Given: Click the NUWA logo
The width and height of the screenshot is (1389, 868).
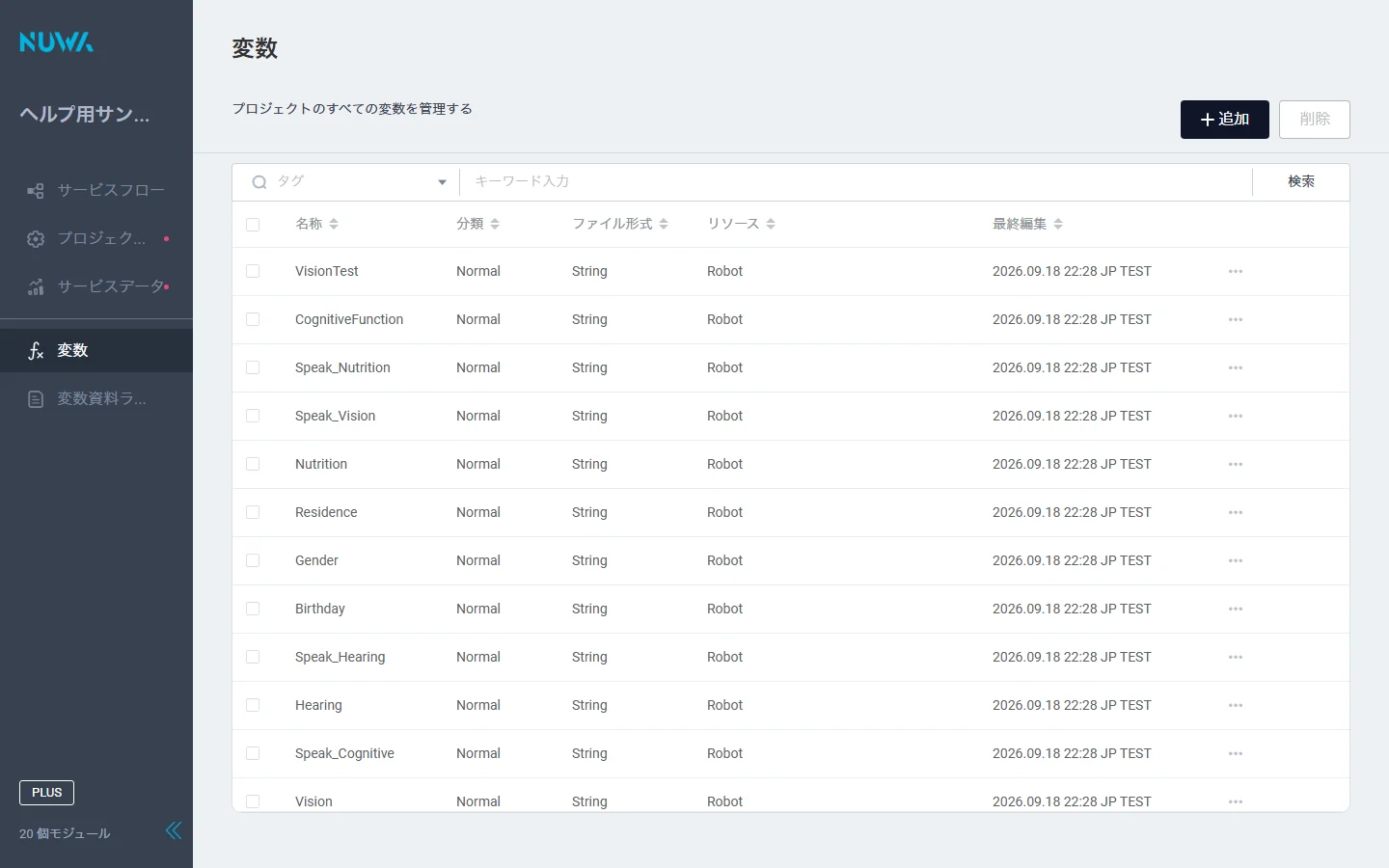Looking at the screenshot, I should 56,41.
